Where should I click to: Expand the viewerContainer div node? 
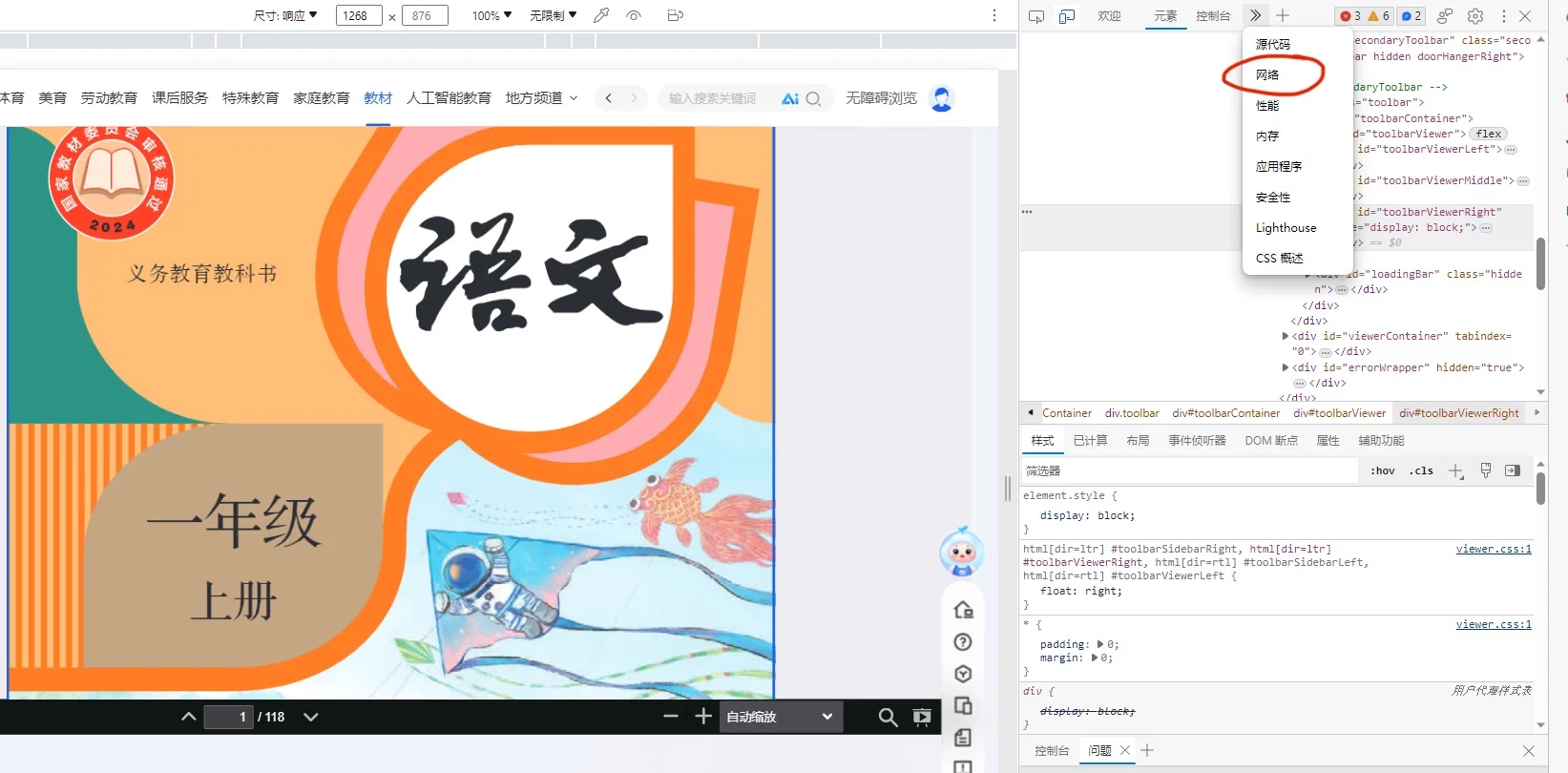pyautogui.click(x=1286, y=336)
